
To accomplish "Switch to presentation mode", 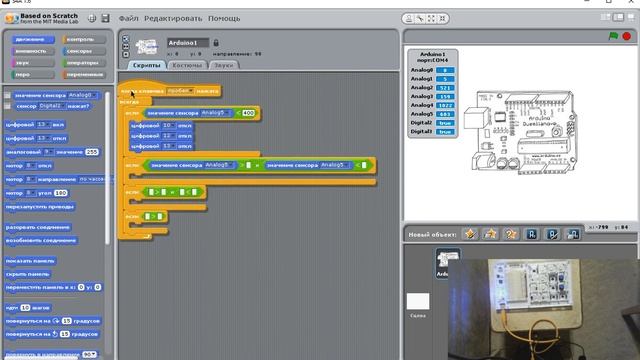I will click(631, 17).
